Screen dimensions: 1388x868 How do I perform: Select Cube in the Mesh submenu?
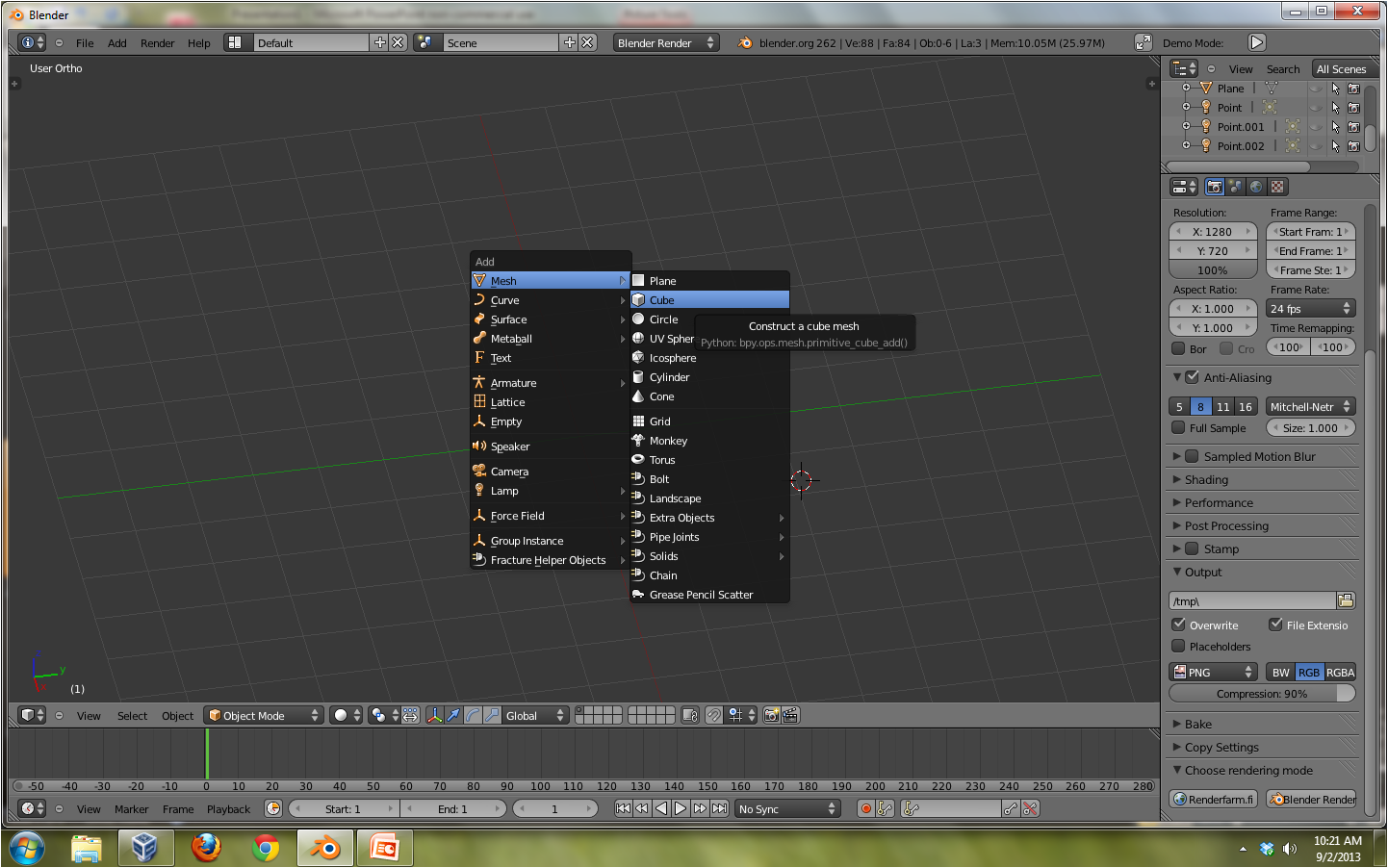click(709, 300)
